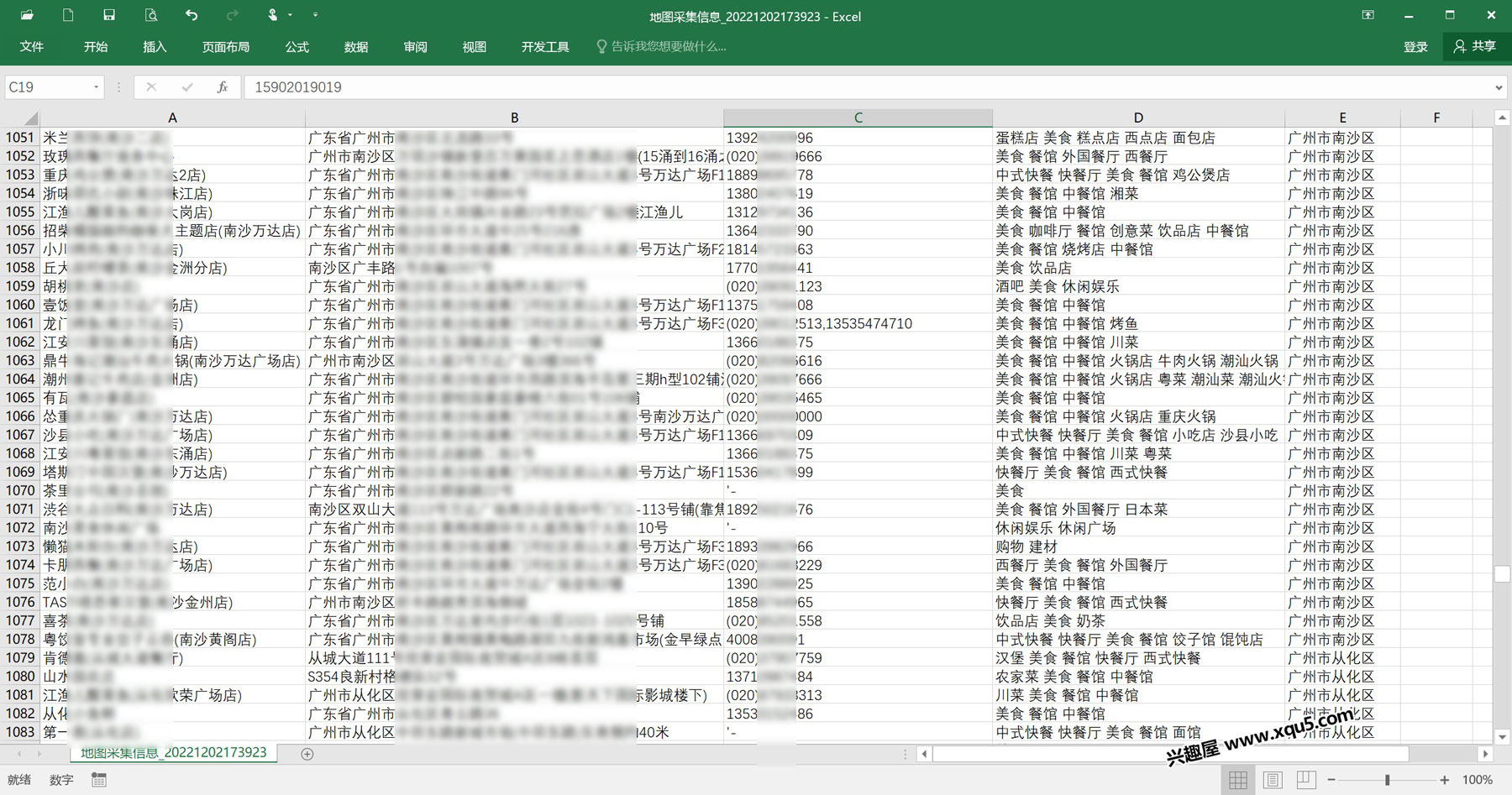1512x795 pixels.
Task: Click the Select All corner triangle
Action: pos(21,118)
